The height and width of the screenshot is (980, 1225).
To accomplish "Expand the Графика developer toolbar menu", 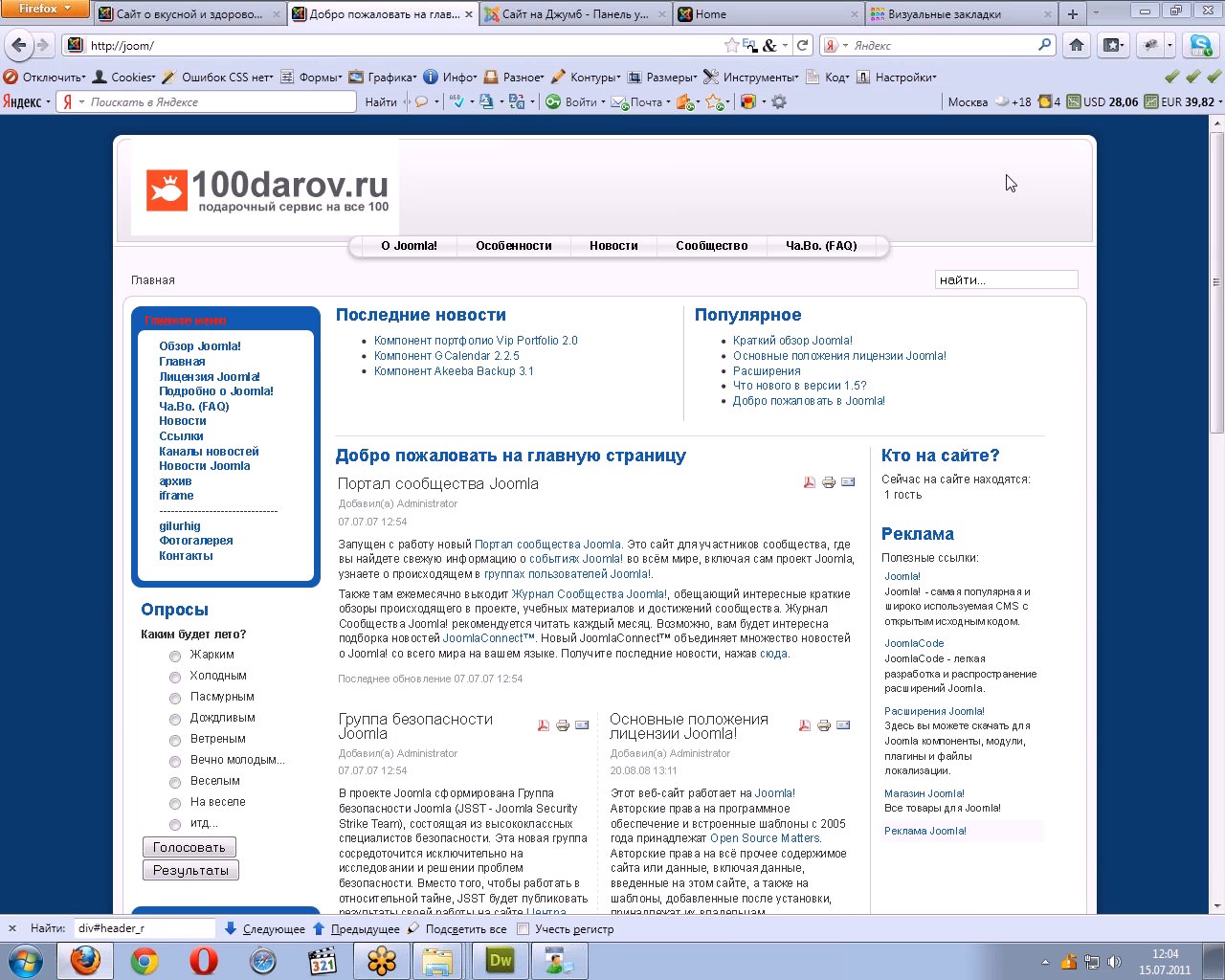I will coord(383,78).
